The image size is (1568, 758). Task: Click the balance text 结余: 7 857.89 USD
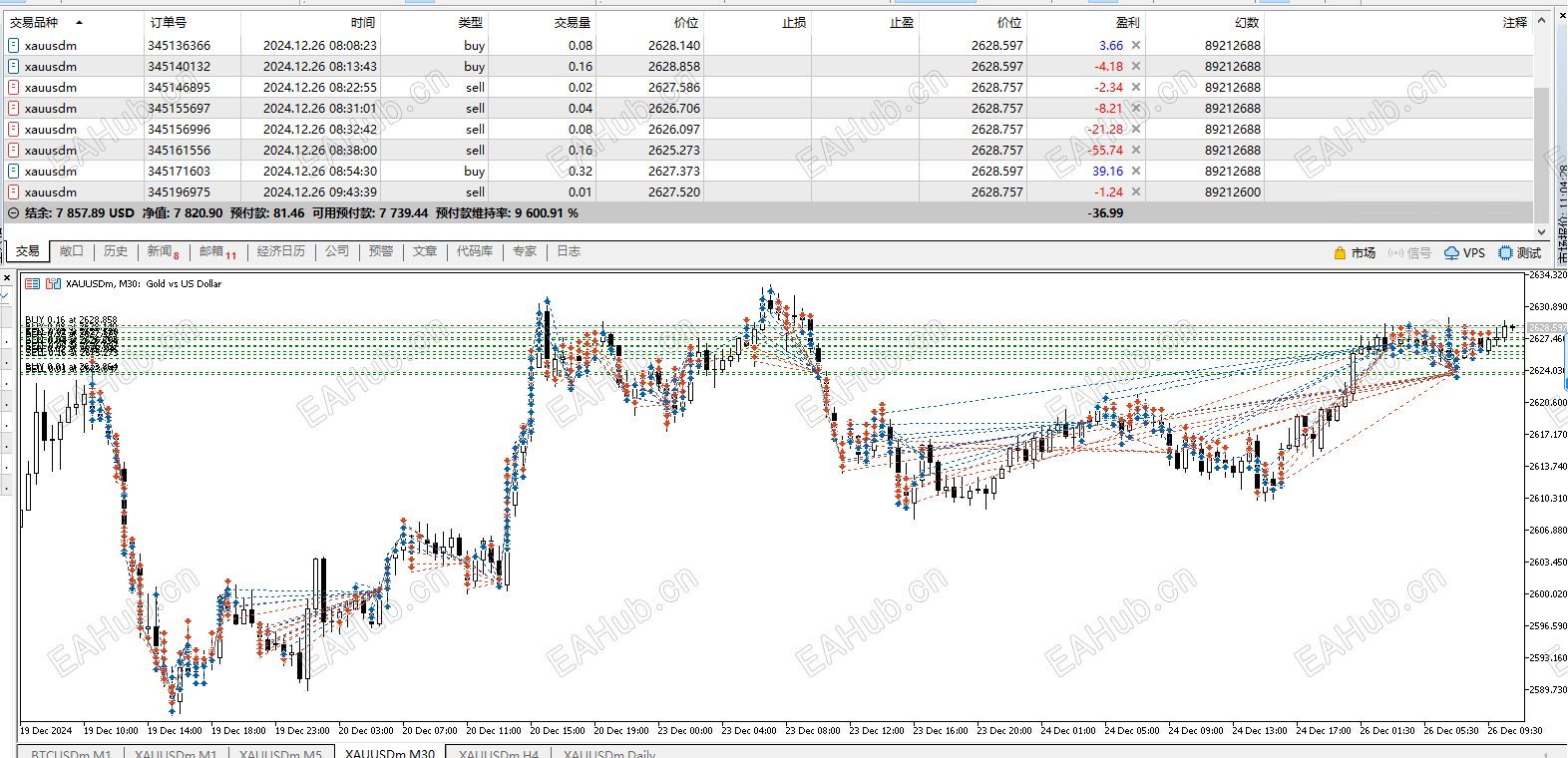coord(80,212)
